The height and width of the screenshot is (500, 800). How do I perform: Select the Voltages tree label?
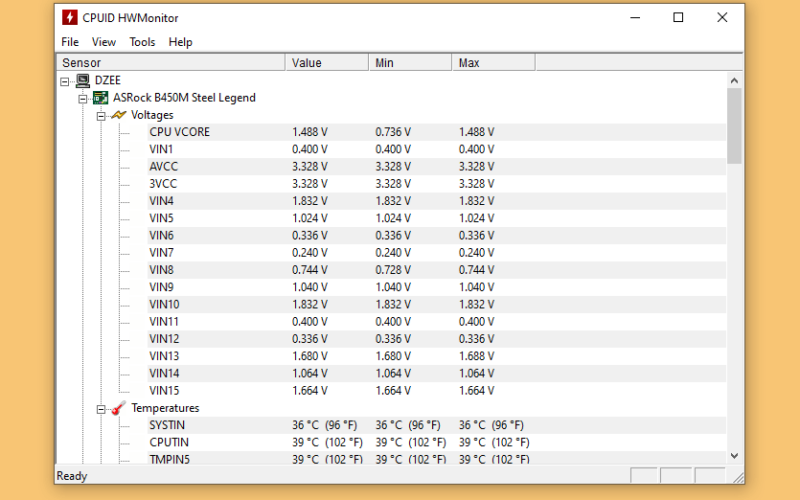click(152, 115)
